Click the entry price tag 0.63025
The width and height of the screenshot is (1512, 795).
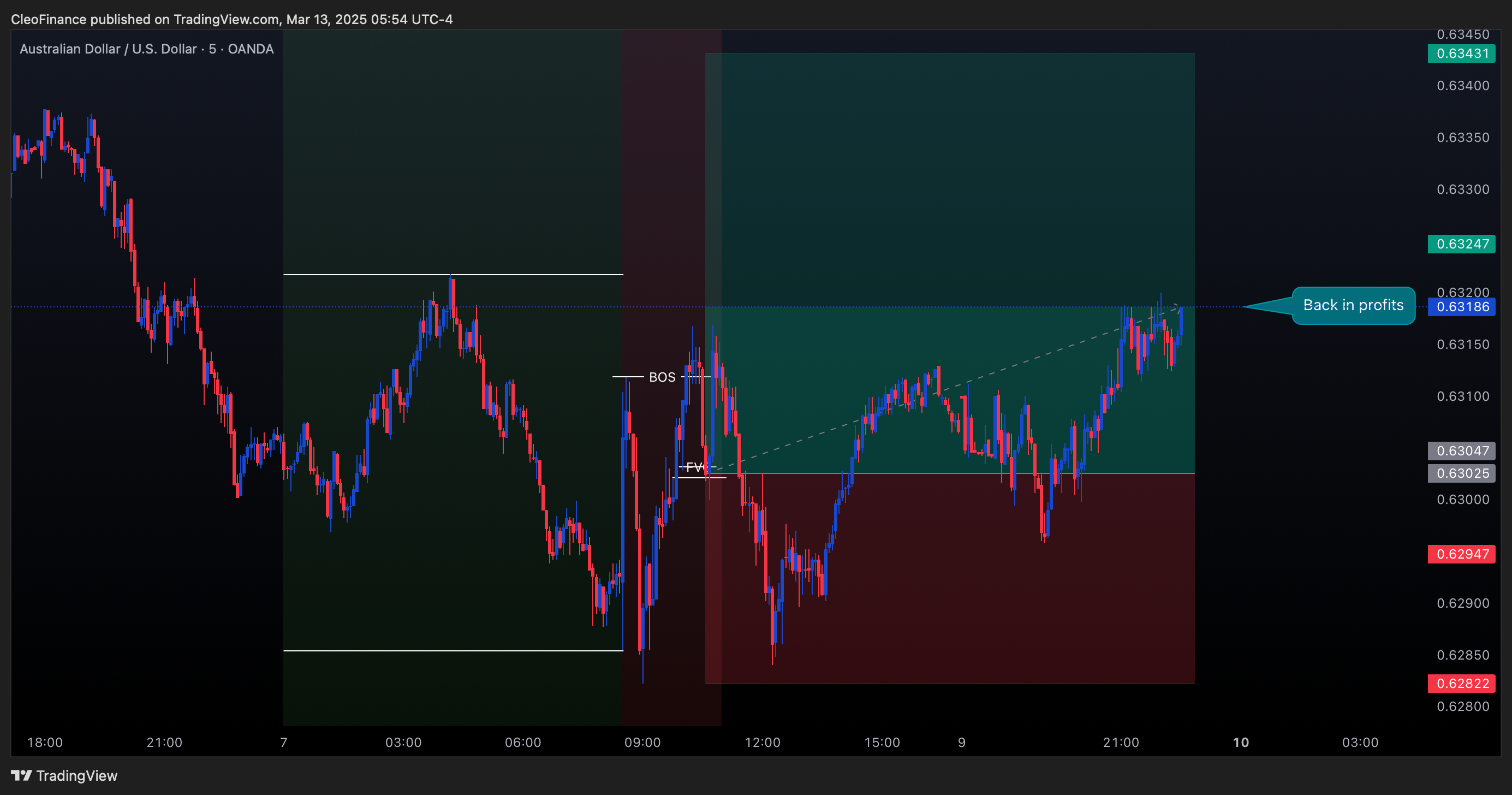[x=1462, y=473]
